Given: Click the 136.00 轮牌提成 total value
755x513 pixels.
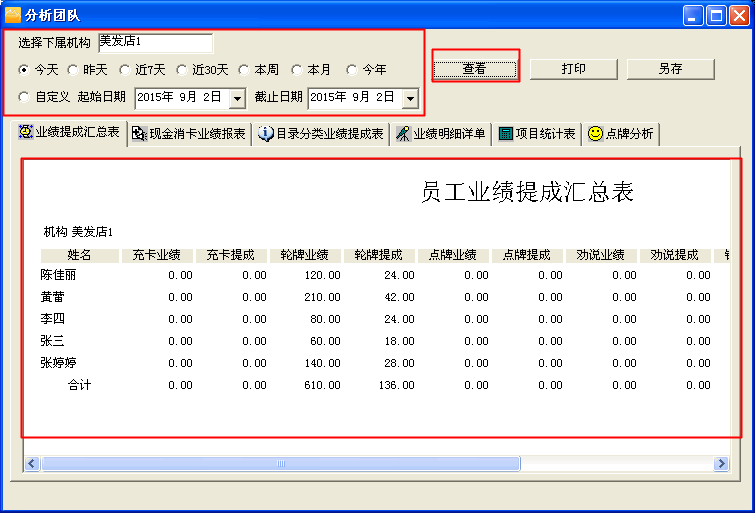Looking at the screenshot, I should [x=396, y=385].
